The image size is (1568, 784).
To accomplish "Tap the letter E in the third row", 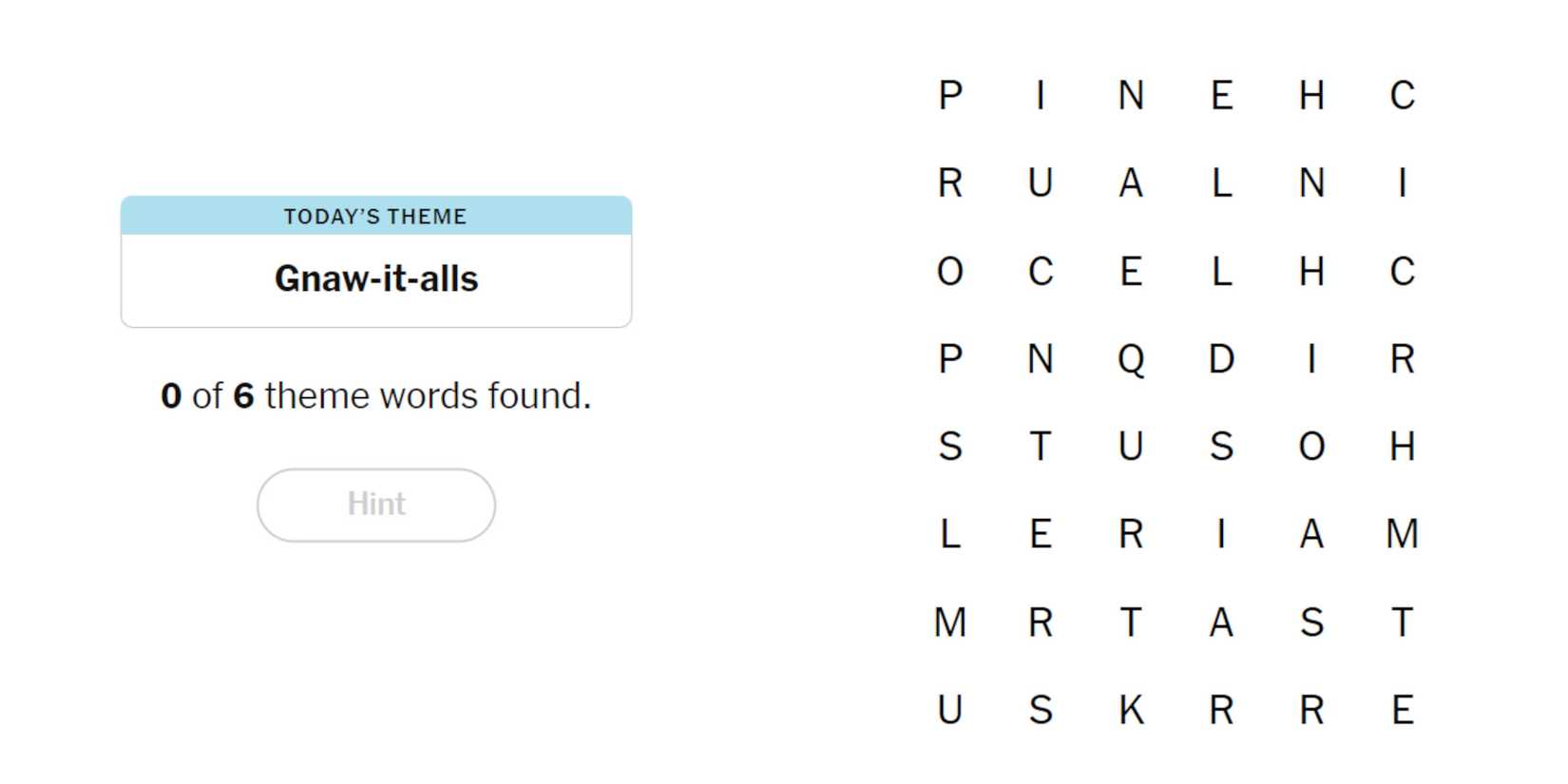I will tap(1131, 272).
